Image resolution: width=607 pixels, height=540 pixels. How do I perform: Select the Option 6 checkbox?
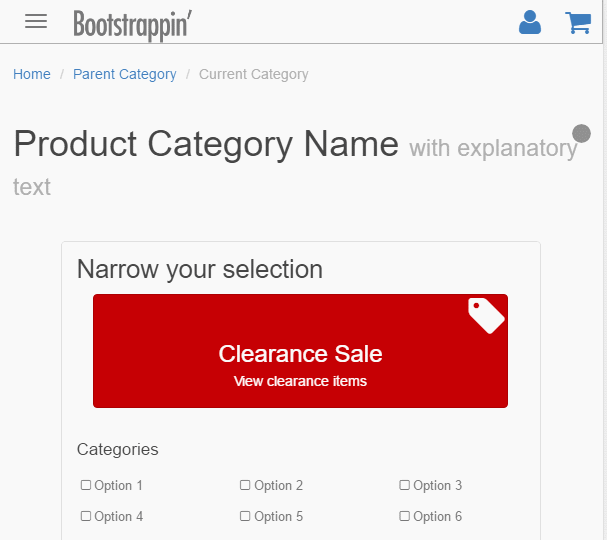[x=405, y=516]
